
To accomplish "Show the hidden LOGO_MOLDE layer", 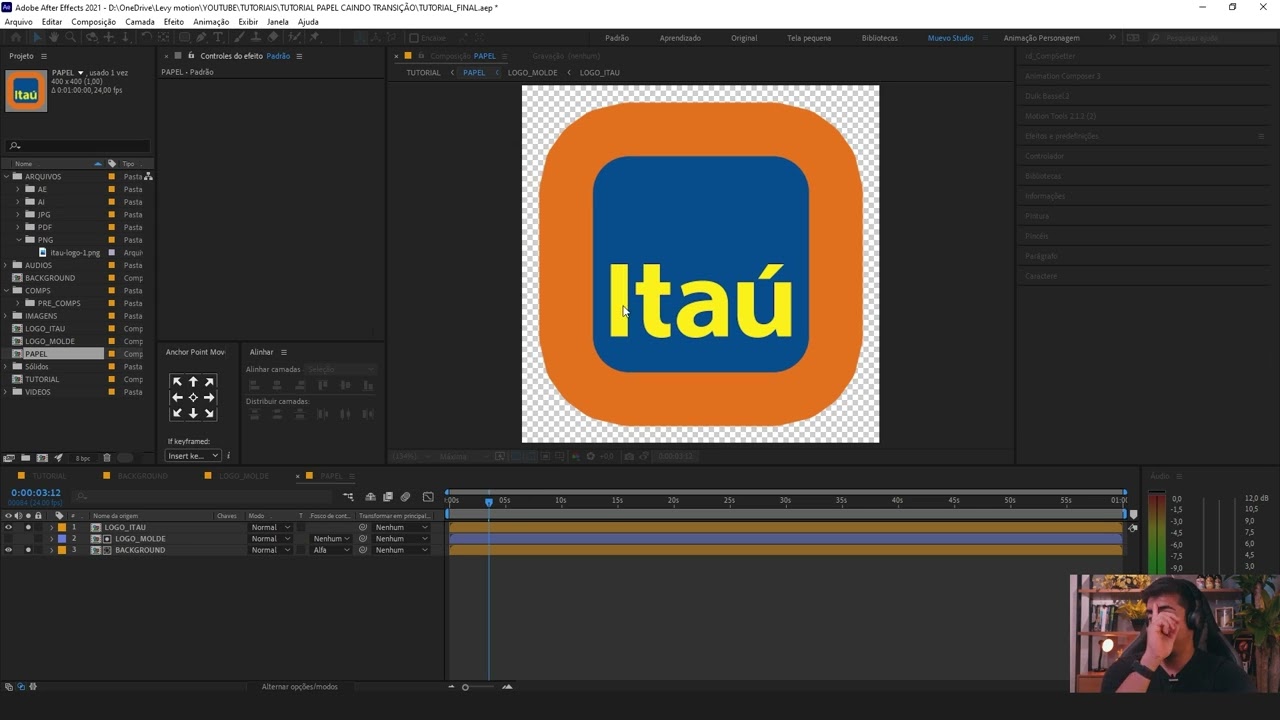I will click(9, 539).
